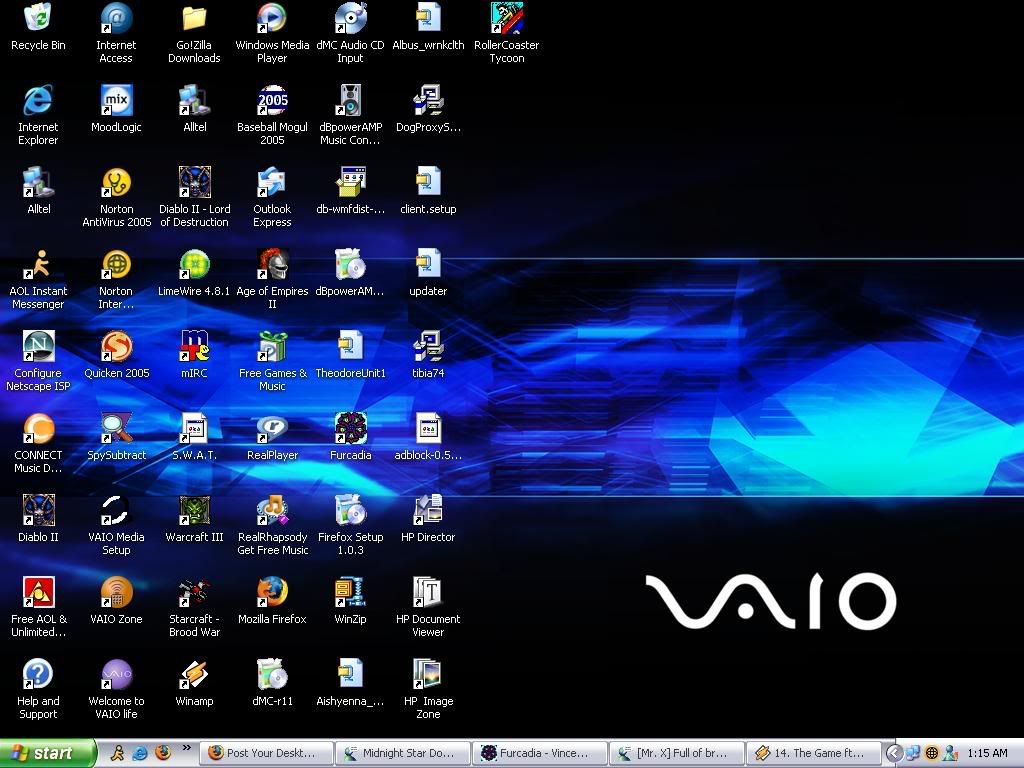The image size is (1024, 768).
Task: Select the HP Director shortcut
Action: click(428, 510)
